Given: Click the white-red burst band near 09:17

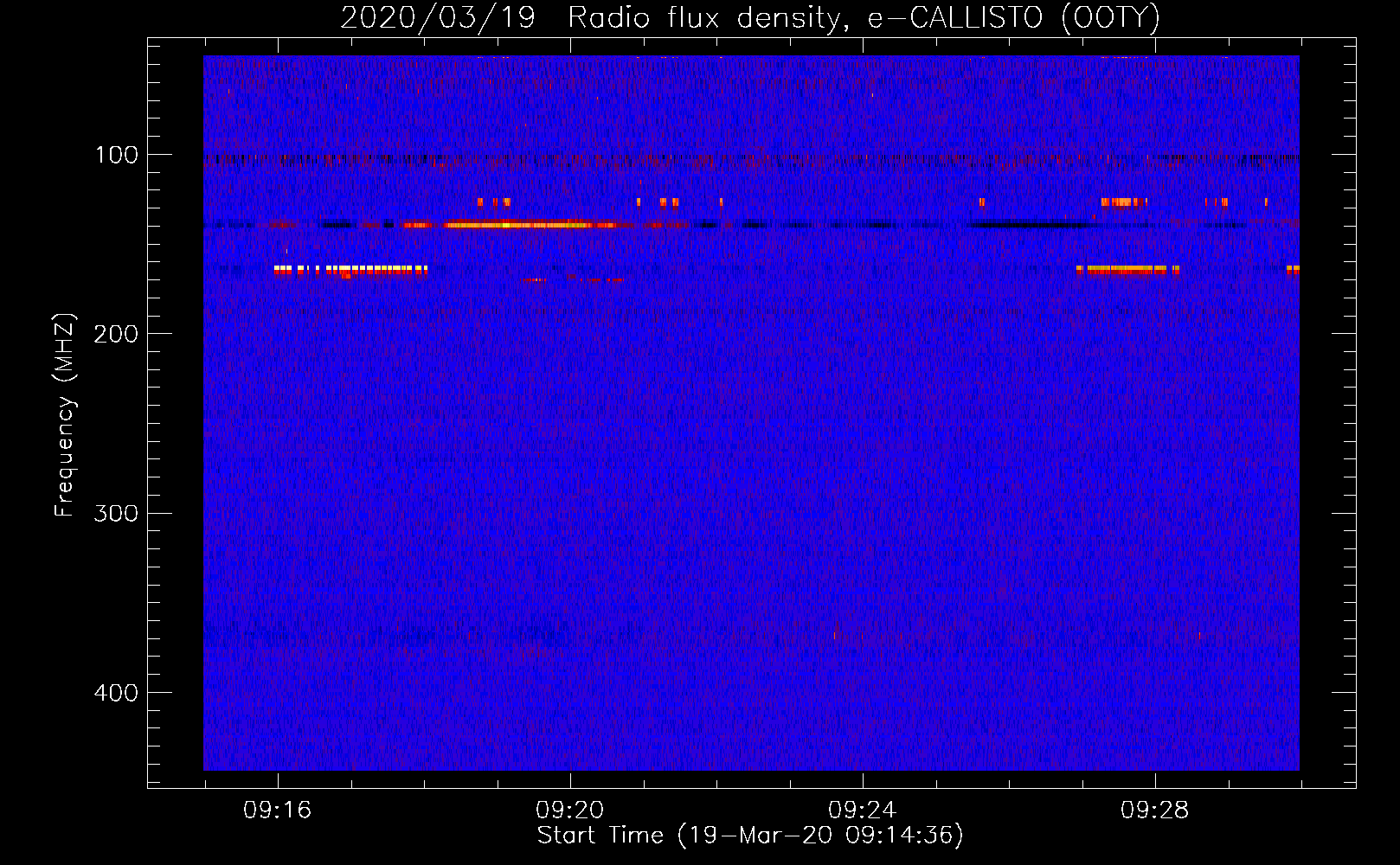Looking at the screenshot, I should click(350, 270).
